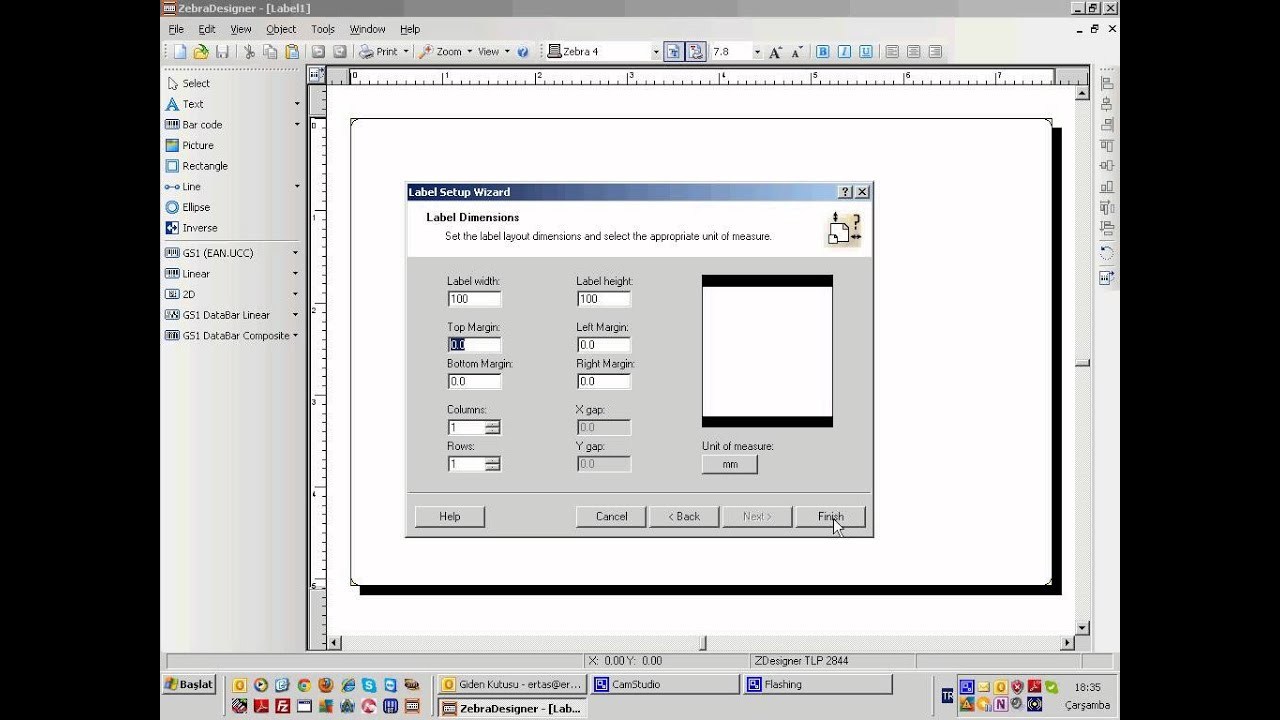Pick the Text tool

click(x=185, y=104)
